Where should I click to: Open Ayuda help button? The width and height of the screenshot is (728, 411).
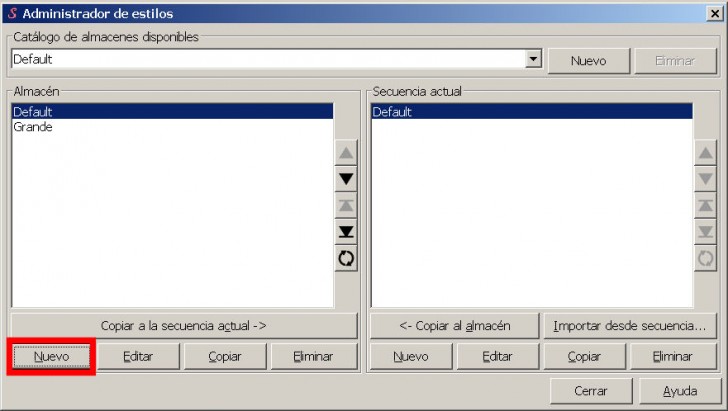tap(680, 391)
